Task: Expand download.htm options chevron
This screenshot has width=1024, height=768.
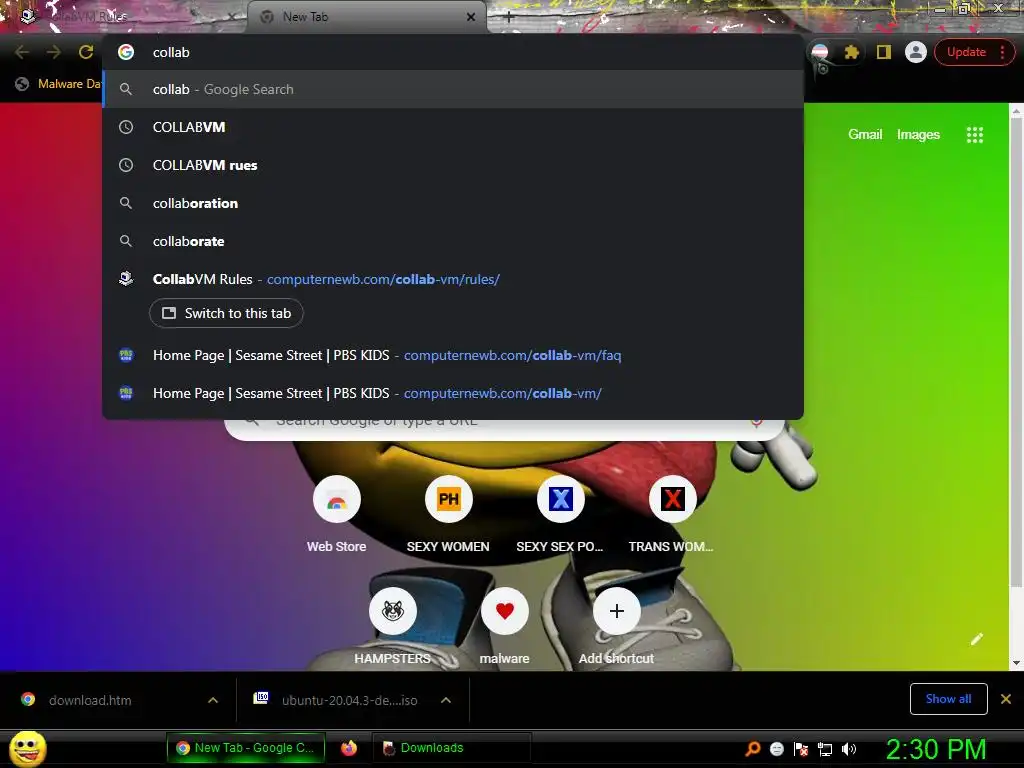Action: click(x=213, y=700)
